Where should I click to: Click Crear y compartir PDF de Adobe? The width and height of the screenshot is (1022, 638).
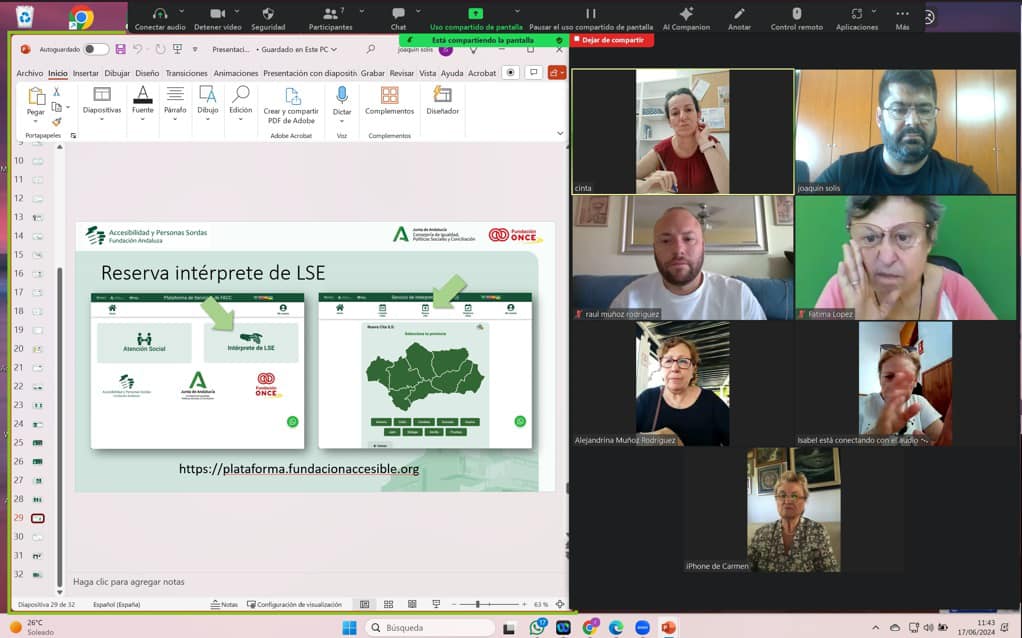pyautogui.click(x=291, y=106)
